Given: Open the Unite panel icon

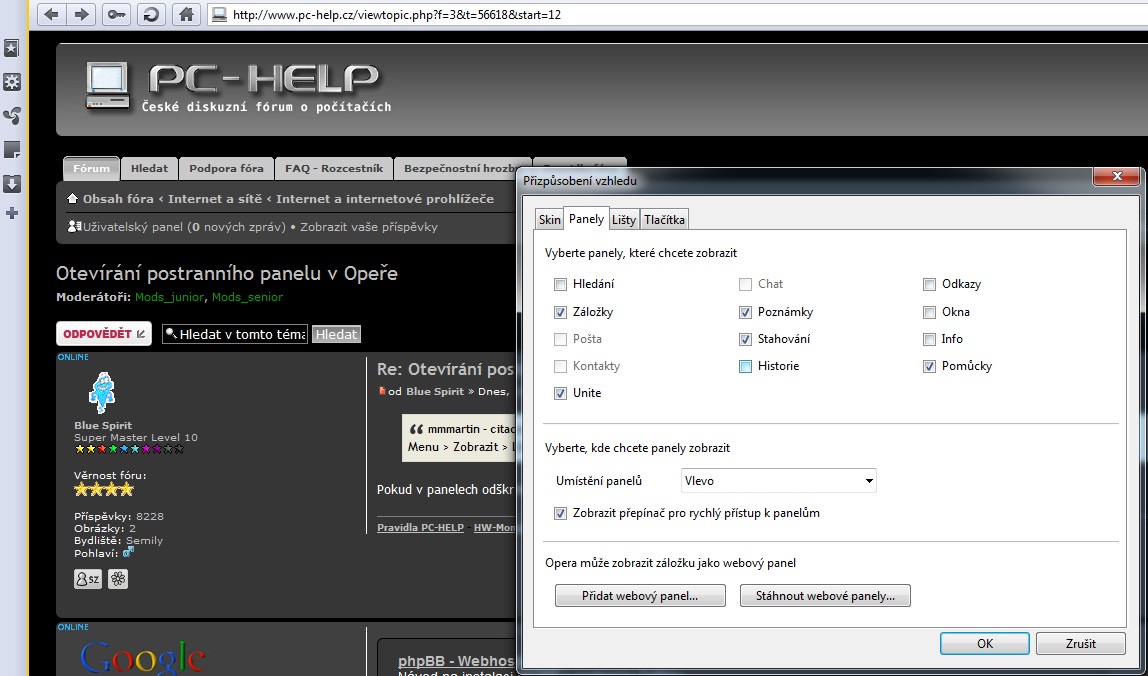Looking at the screenshot, I should (x=12, y=116).
